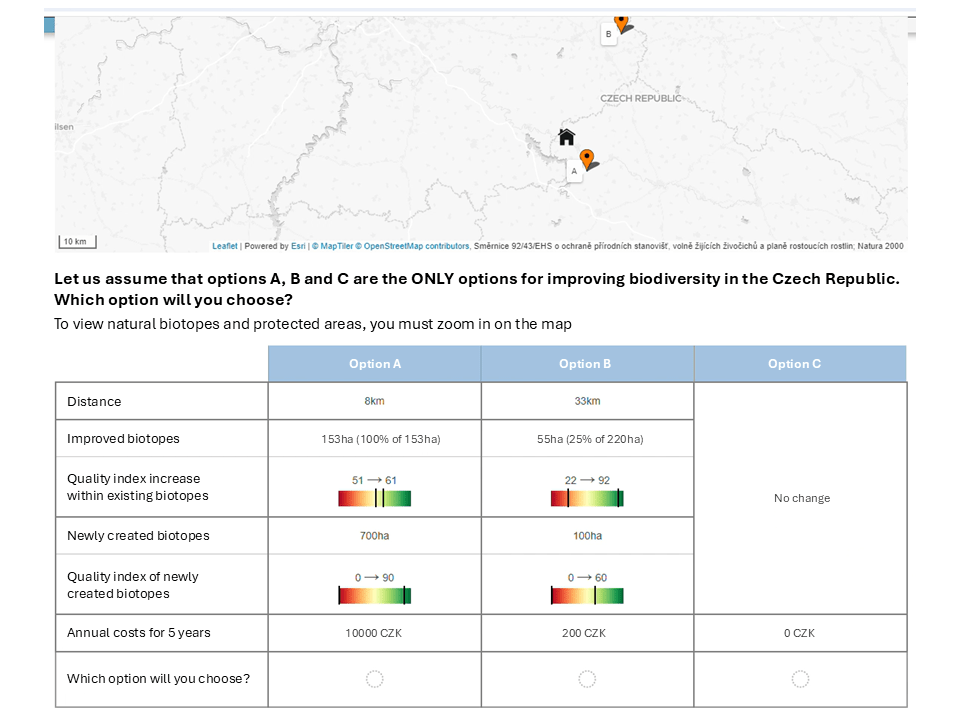
Task: Choose the Option B radio button
Action: pyautogui.click(x=587, y=679)
